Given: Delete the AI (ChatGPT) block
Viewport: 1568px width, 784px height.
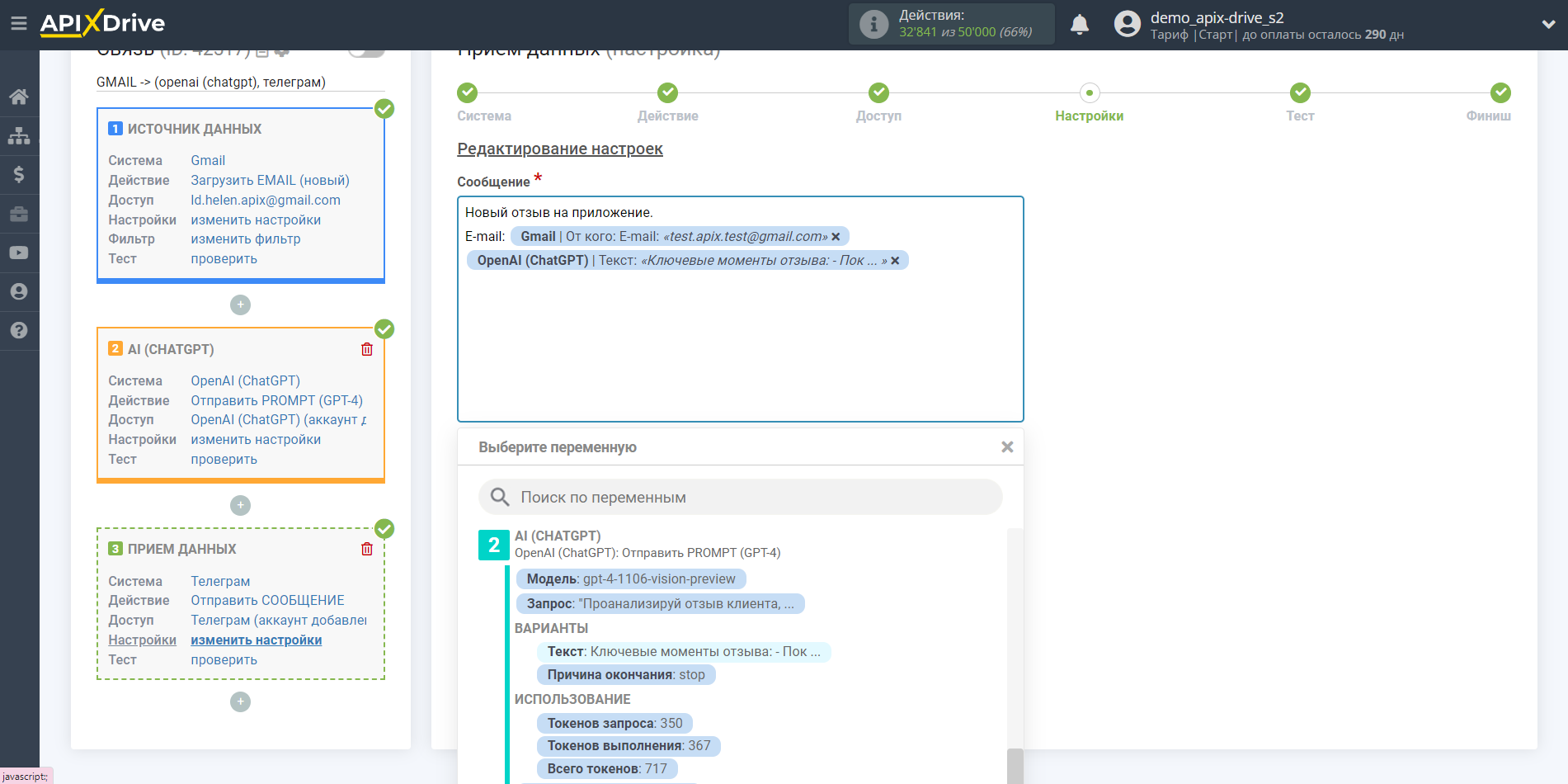Looking at the screenshot, I should [367, 349].
